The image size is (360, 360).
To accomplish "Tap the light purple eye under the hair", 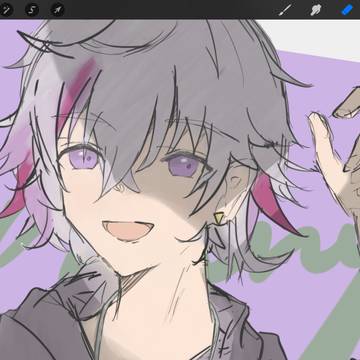I will point(82,158).
